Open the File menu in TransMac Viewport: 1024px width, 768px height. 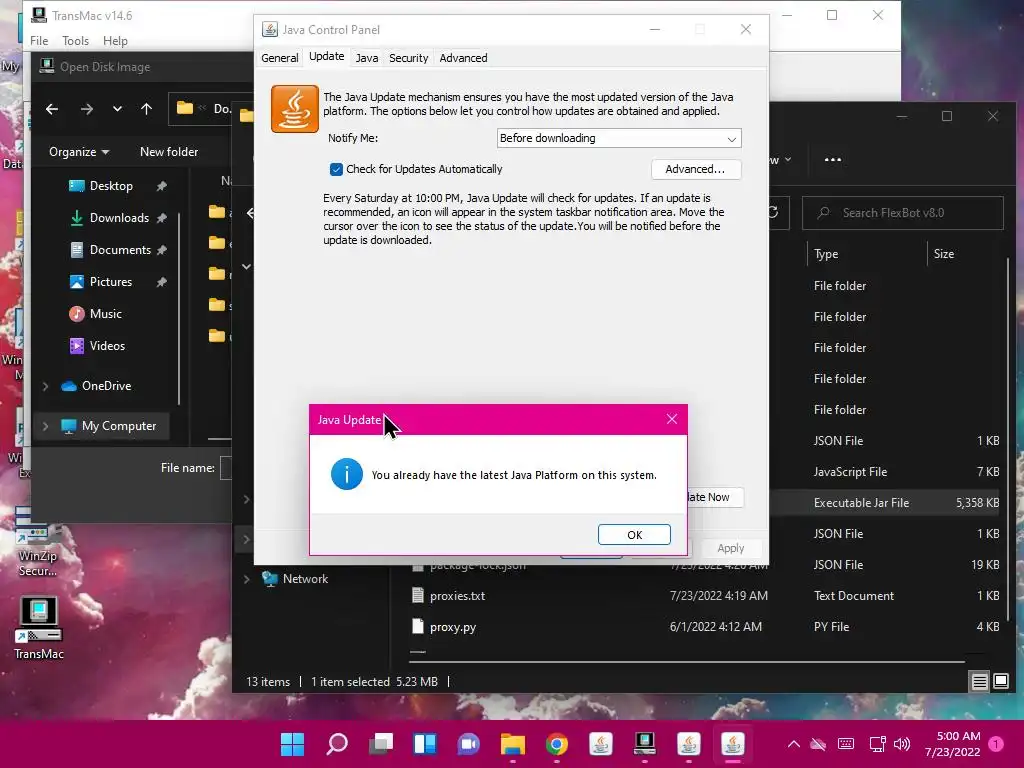(x=39, y=40)
